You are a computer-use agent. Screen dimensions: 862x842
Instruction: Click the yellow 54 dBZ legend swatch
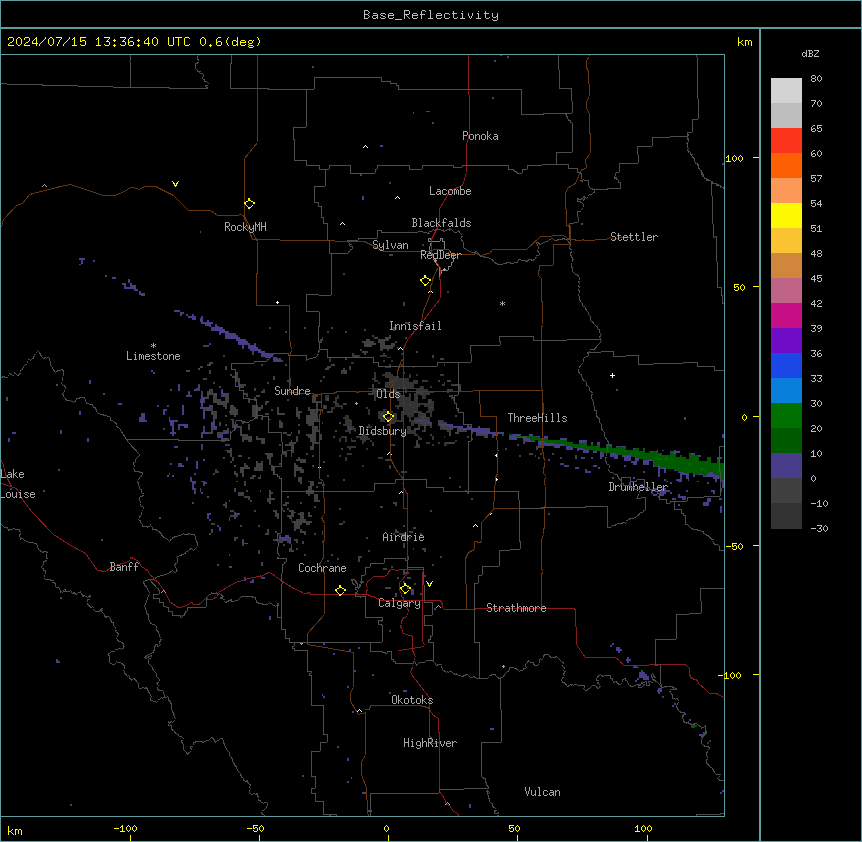(x=786, y=215)
